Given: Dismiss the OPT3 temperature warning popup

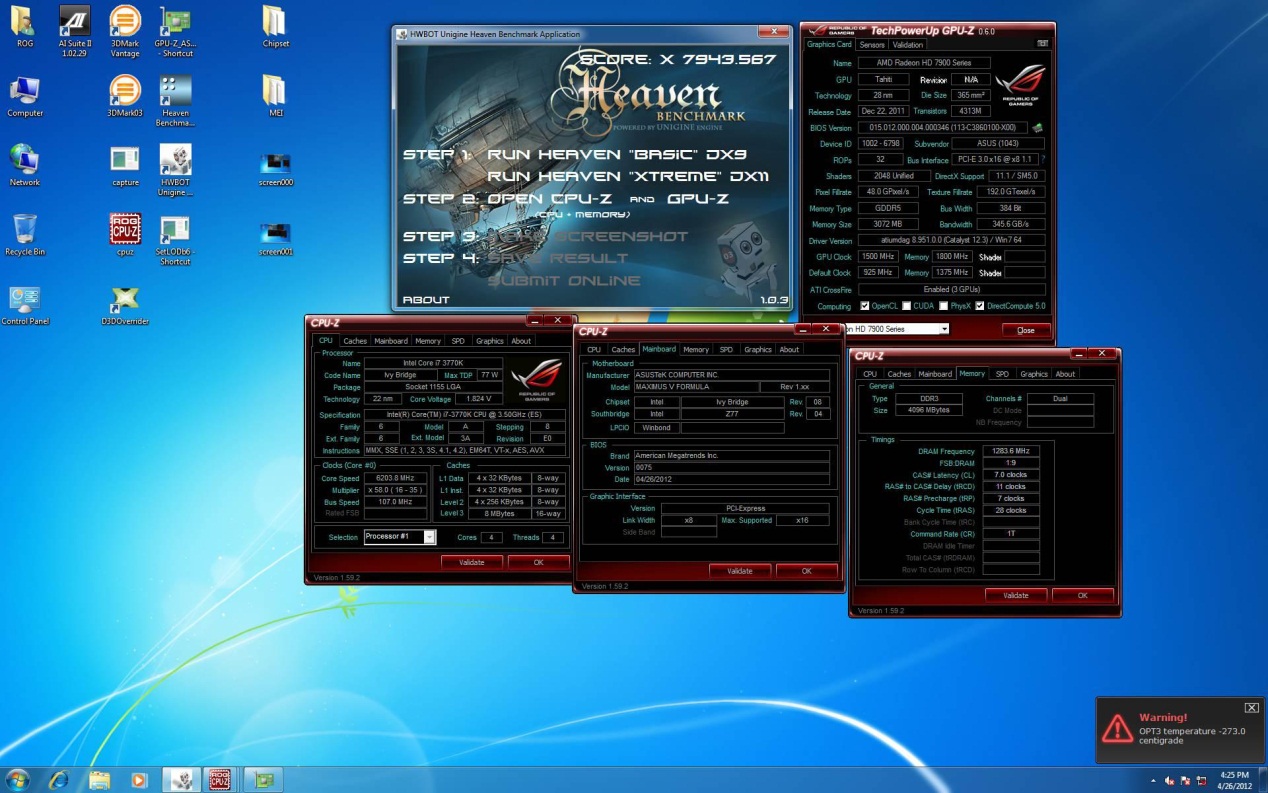Looking at the screenshot, I should tap(1251, 708).
